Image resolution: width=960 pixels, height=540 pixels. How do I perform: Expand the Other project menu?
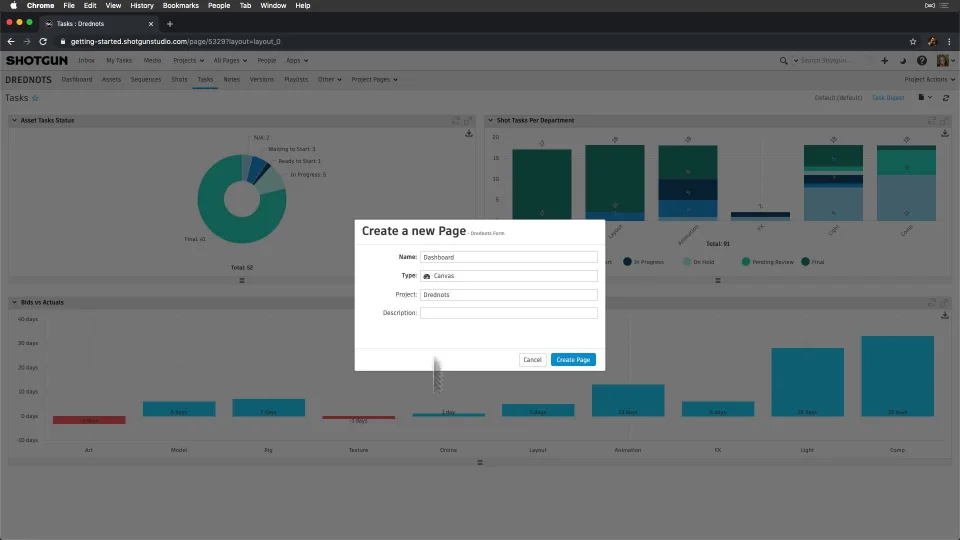pyautogui.click(x=329, y=80)
